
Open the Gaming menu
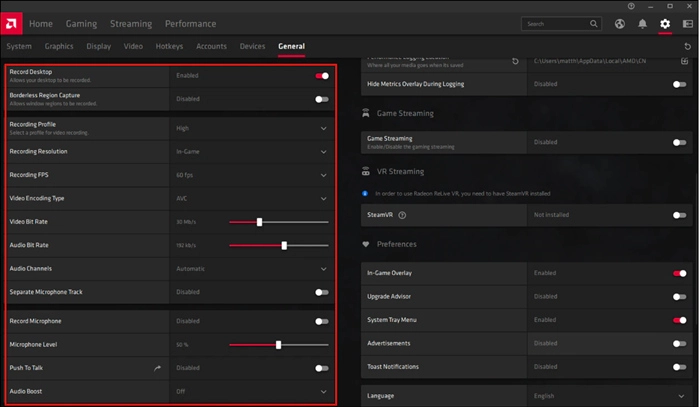81,23
